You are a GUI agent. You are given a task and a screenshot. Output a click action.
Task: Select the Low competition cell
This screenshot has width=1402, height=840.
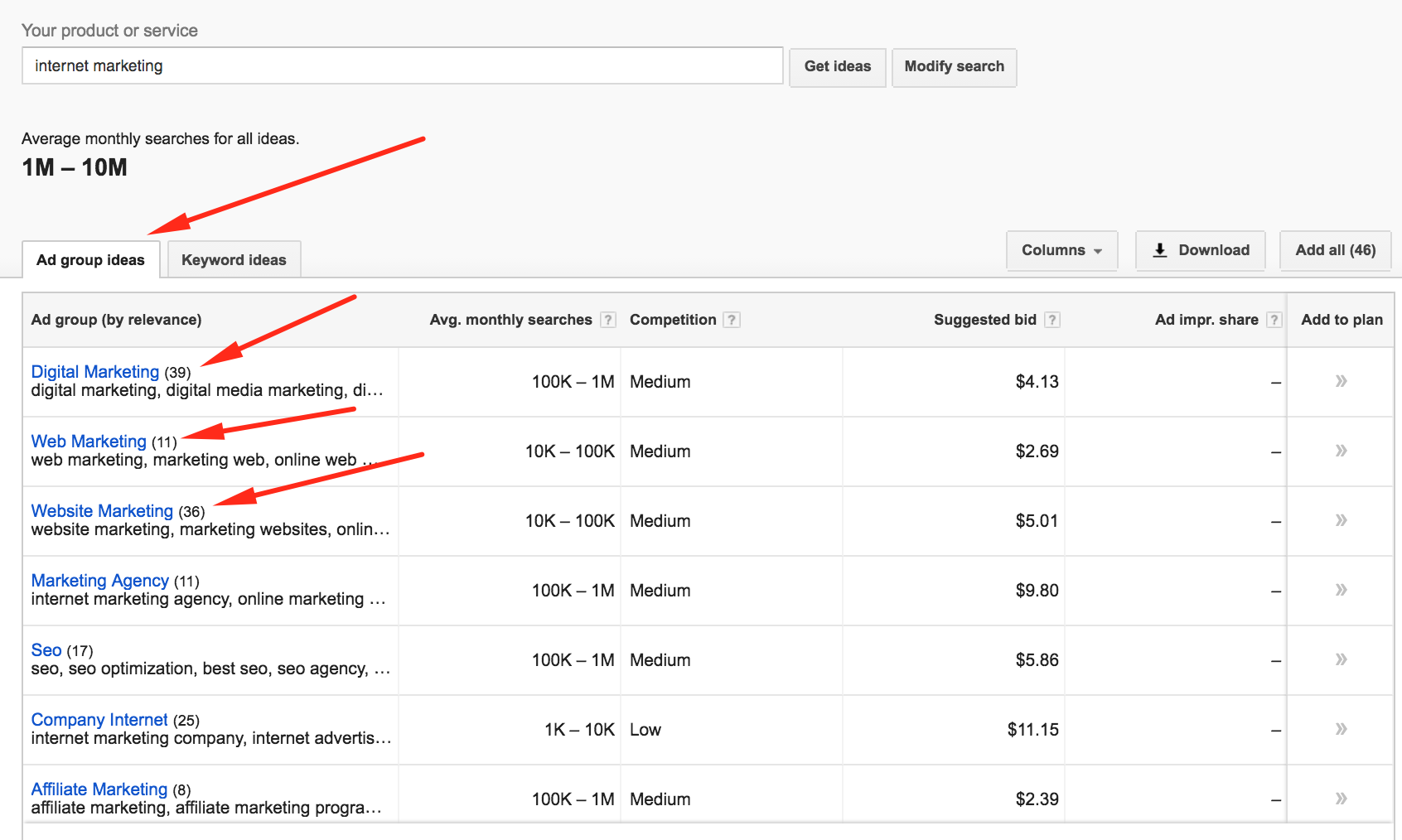click(x=732, y=730)
